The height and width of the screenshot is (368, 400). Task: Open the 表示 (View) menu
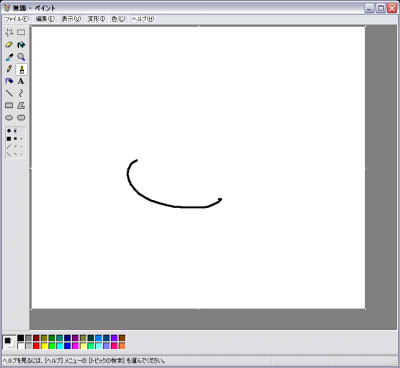(71, 19)
